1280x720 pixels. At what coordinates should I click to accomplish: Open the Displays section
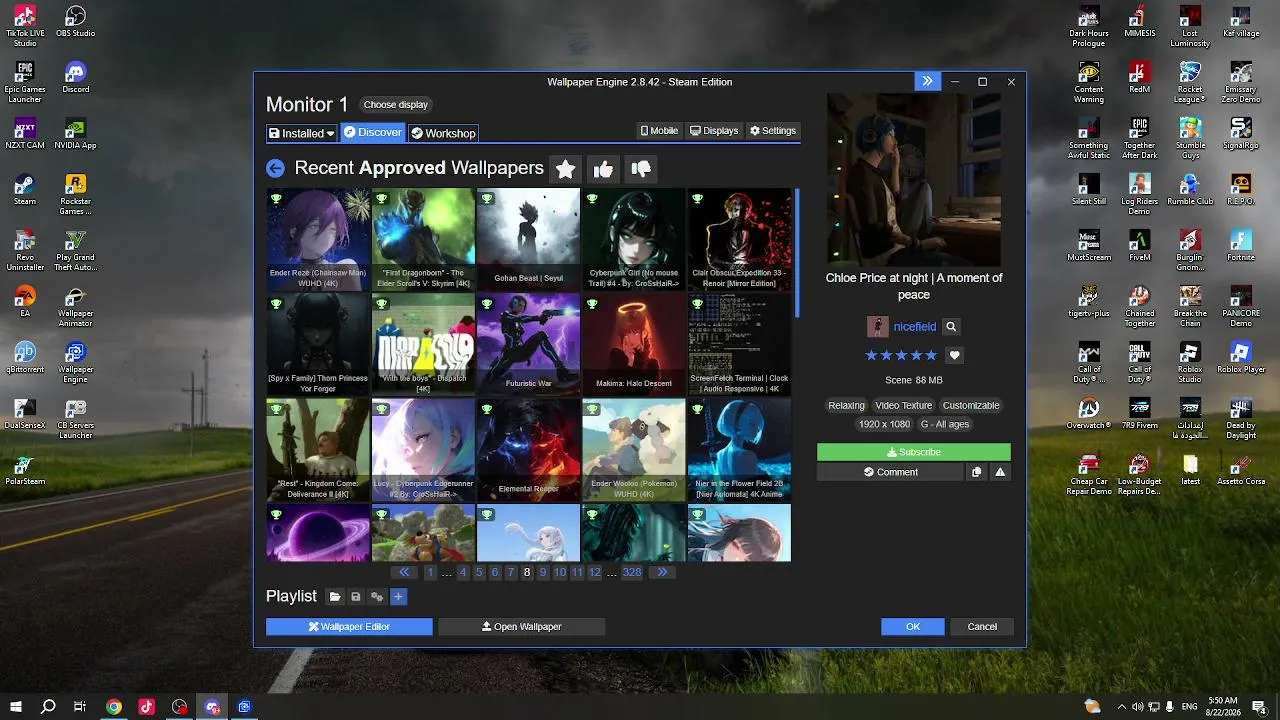[714, 131]
